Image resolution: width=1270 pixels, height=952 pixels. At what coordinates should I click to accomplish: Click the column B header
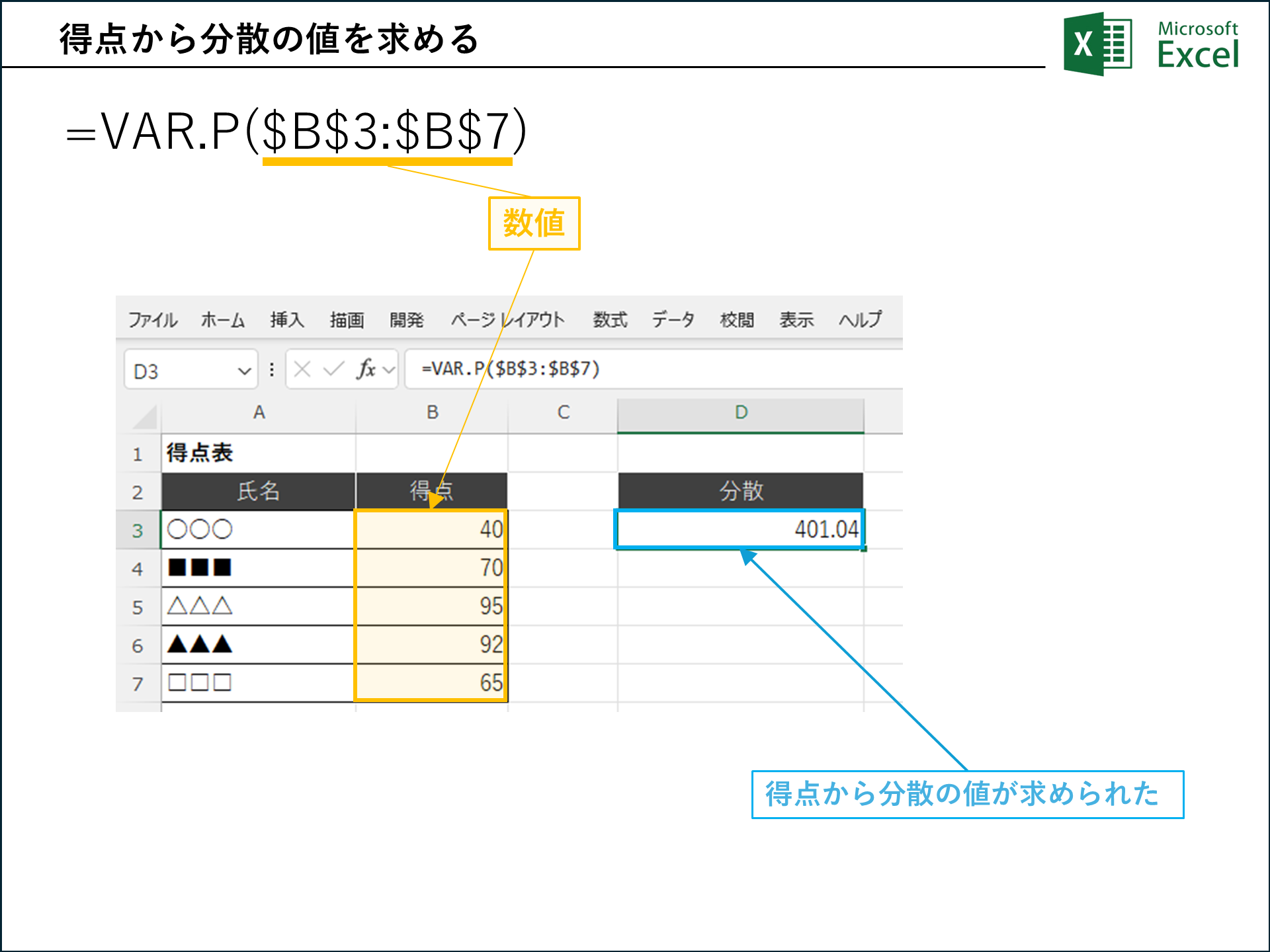click(x=432, y=413)
